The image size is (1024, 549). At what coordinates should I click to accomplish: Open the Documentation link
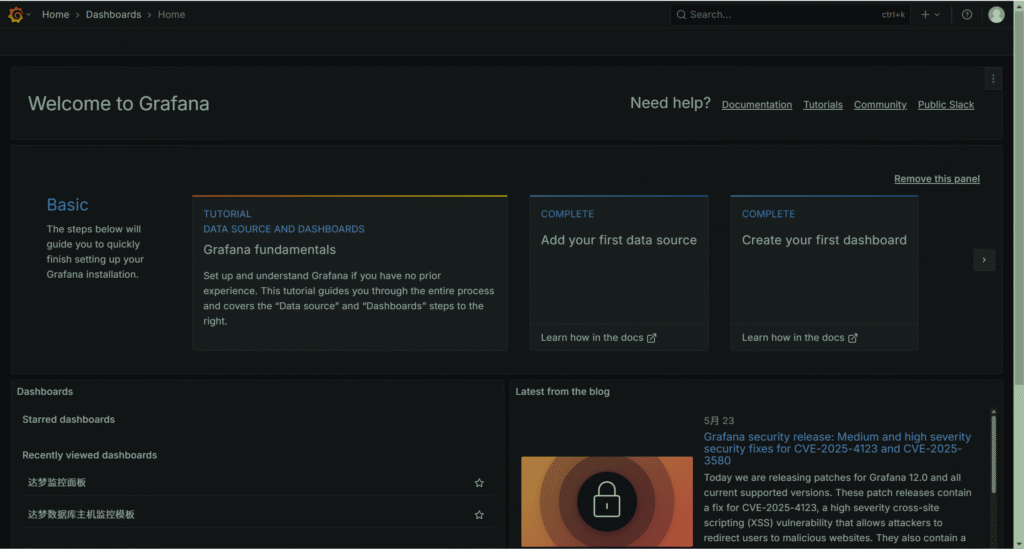(756, 105)
